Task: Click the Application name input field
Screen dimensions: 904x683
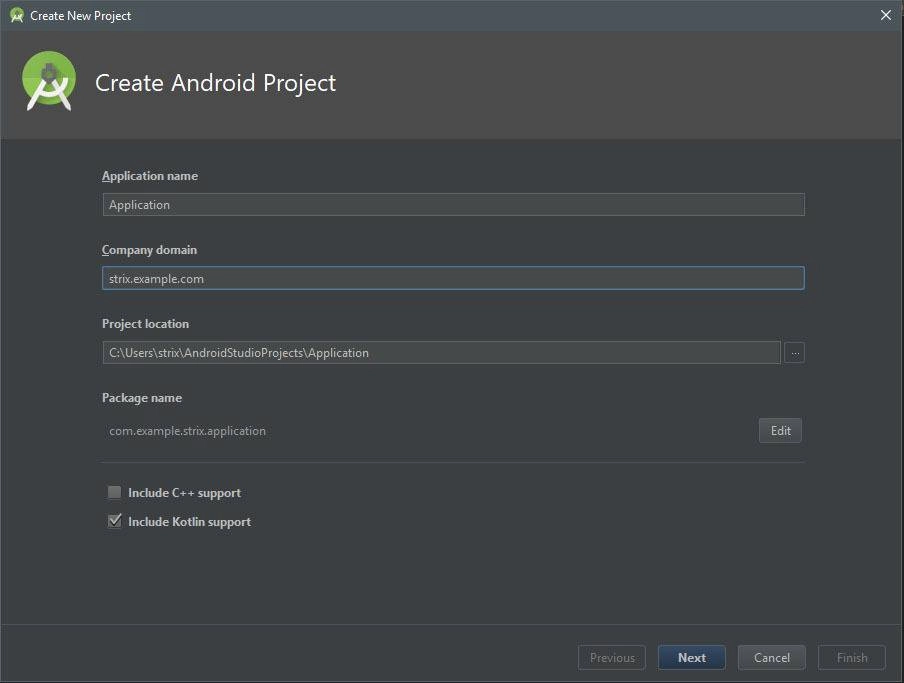Action: pos(453,205)
